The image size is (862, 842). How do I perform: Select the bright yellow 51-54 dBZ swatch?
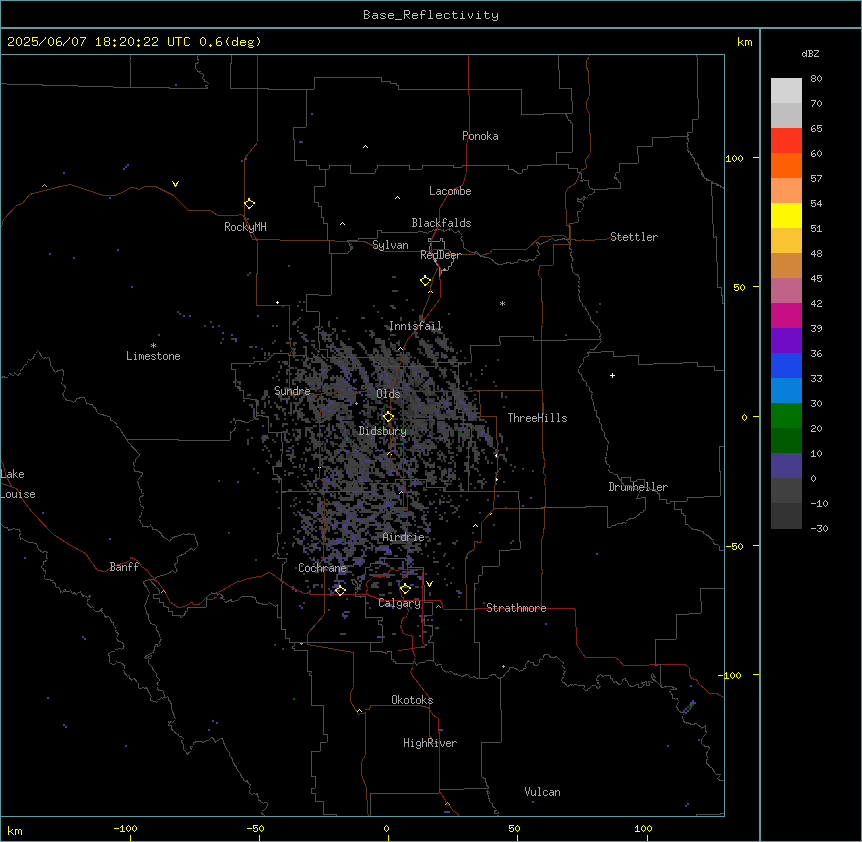(786, 215)
